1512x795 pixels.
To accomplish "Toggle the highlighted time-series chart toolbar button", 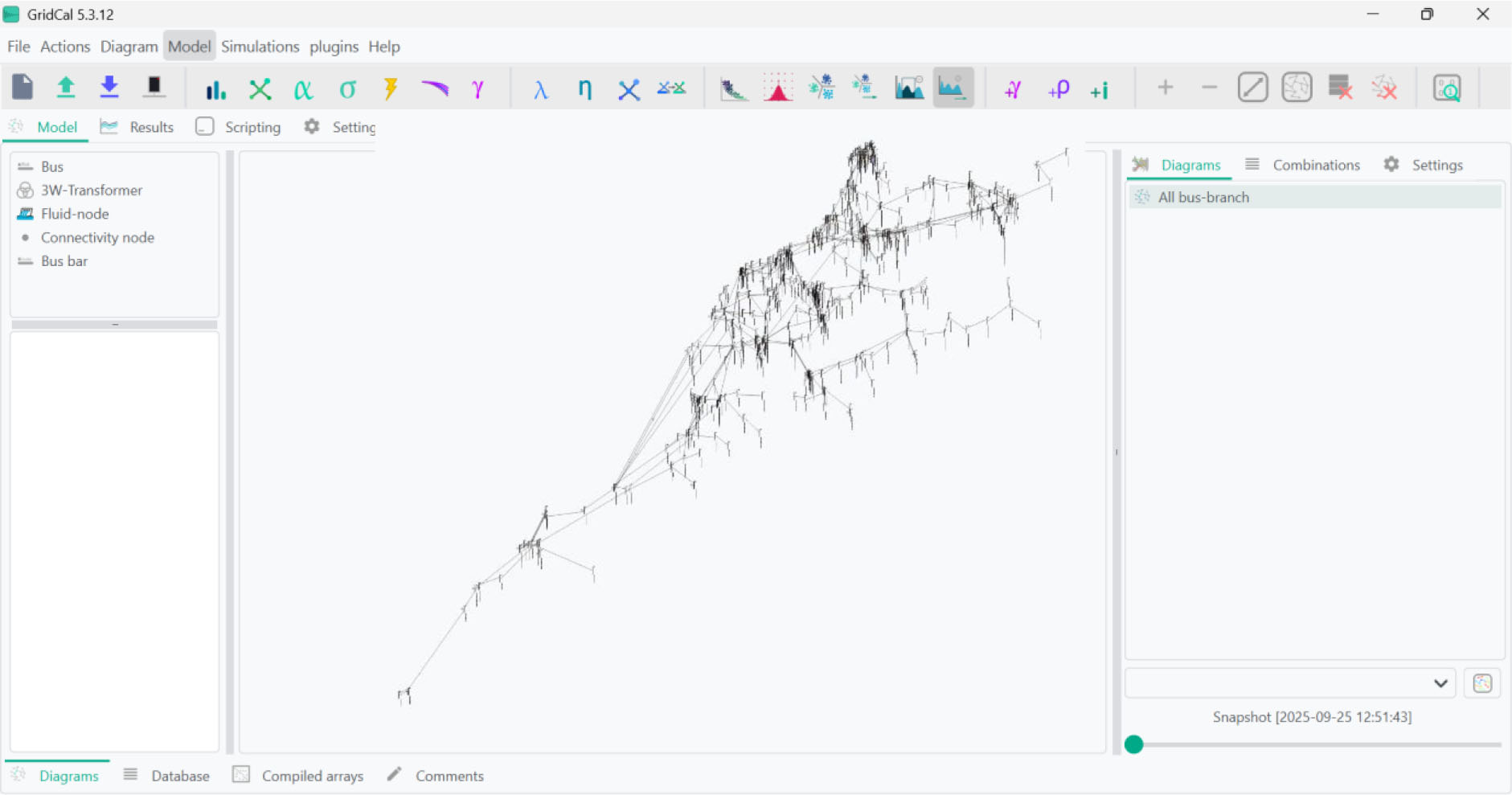I will pos(953,87).
